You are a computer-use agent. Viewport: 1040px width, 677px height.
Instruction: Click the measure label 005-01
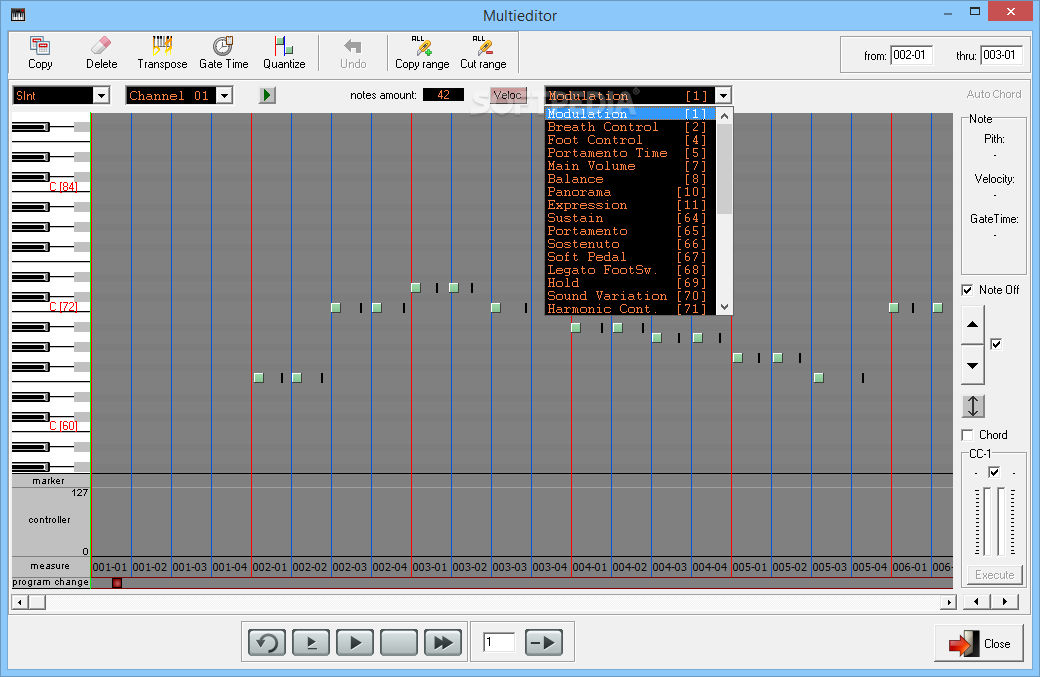click(x=749, y=567)
